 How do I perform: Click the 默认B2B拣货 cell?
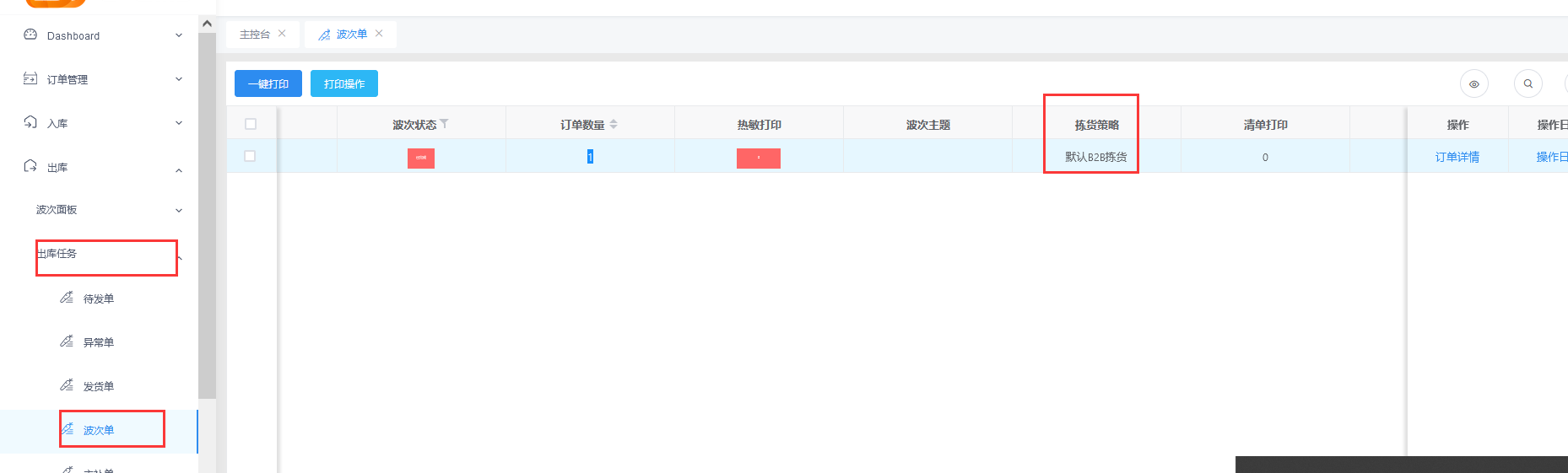pyautogui.click(x=1095, y=157)
